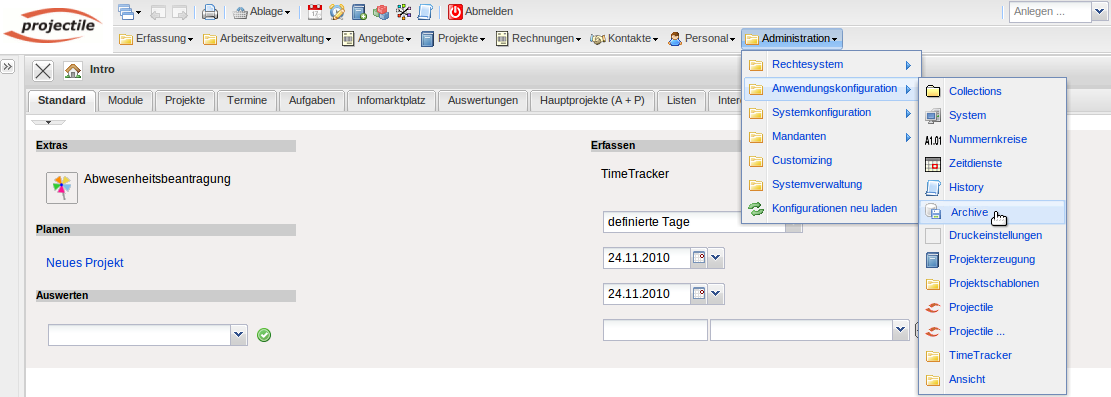Expand the left sidebar with double-arrow icon
The height and width of the screenshot is (397, 1111).
[x=8, y=67]
